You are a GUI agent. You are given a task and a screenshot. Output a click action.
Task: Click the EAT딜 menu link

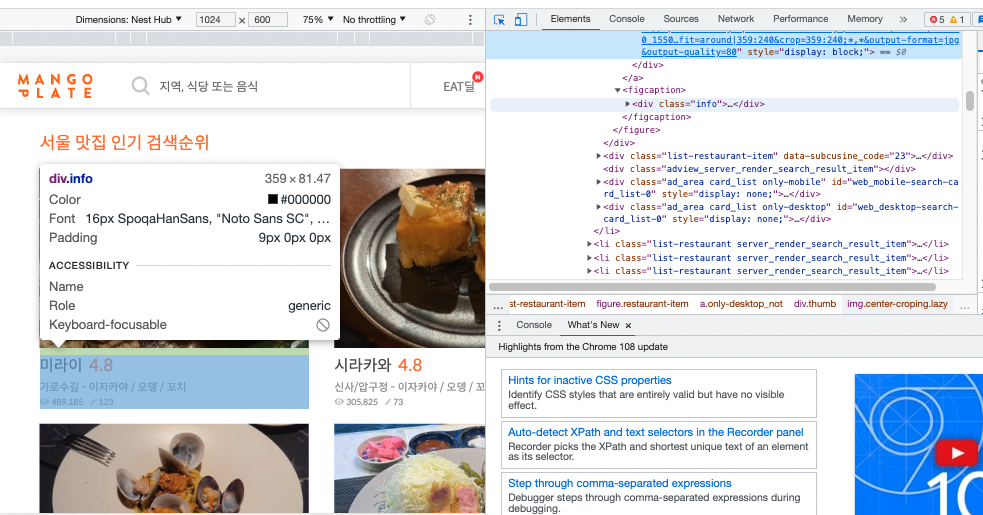[x=459, y=87]
